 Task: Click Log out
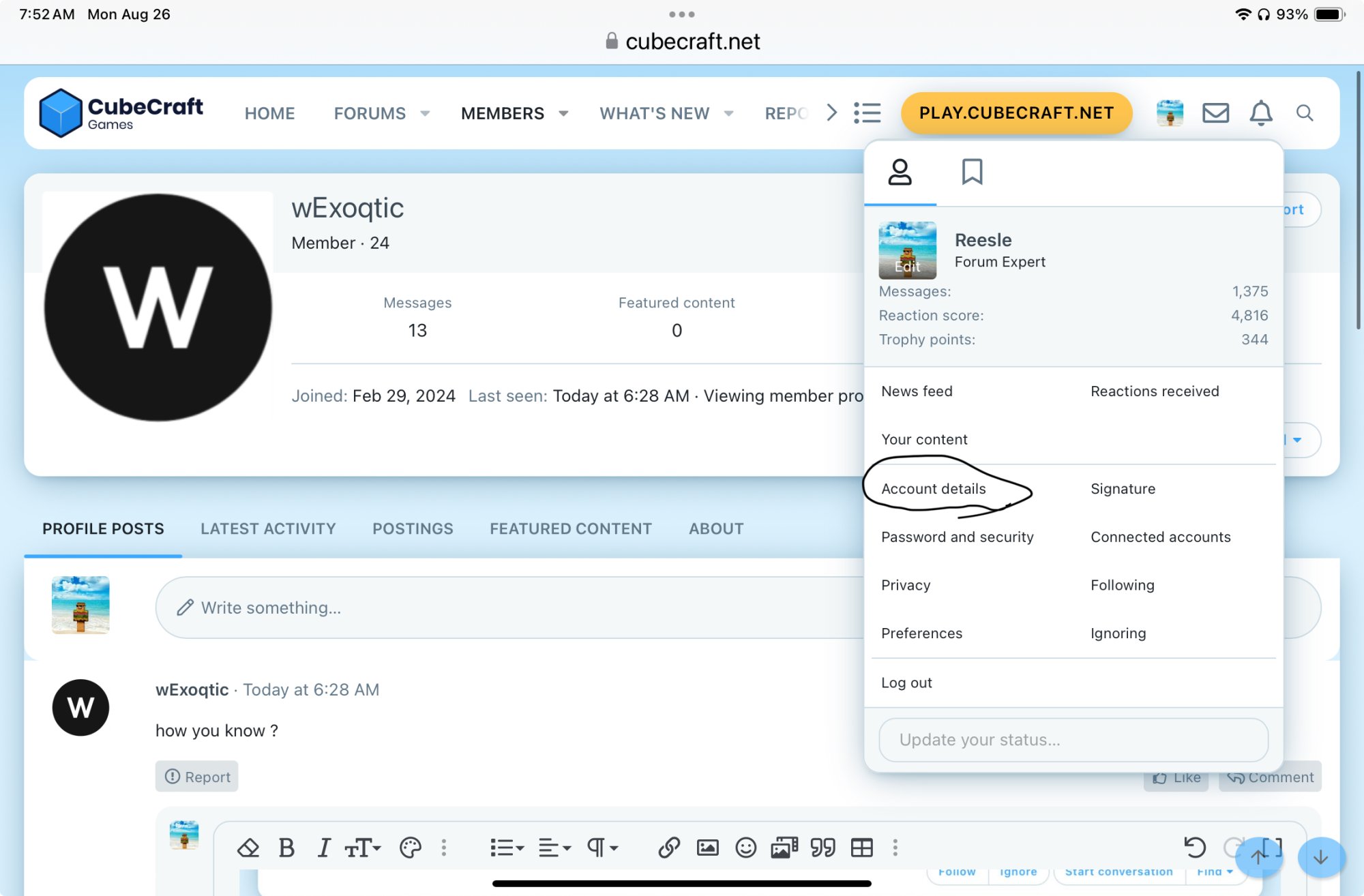(x=906, y=683)
